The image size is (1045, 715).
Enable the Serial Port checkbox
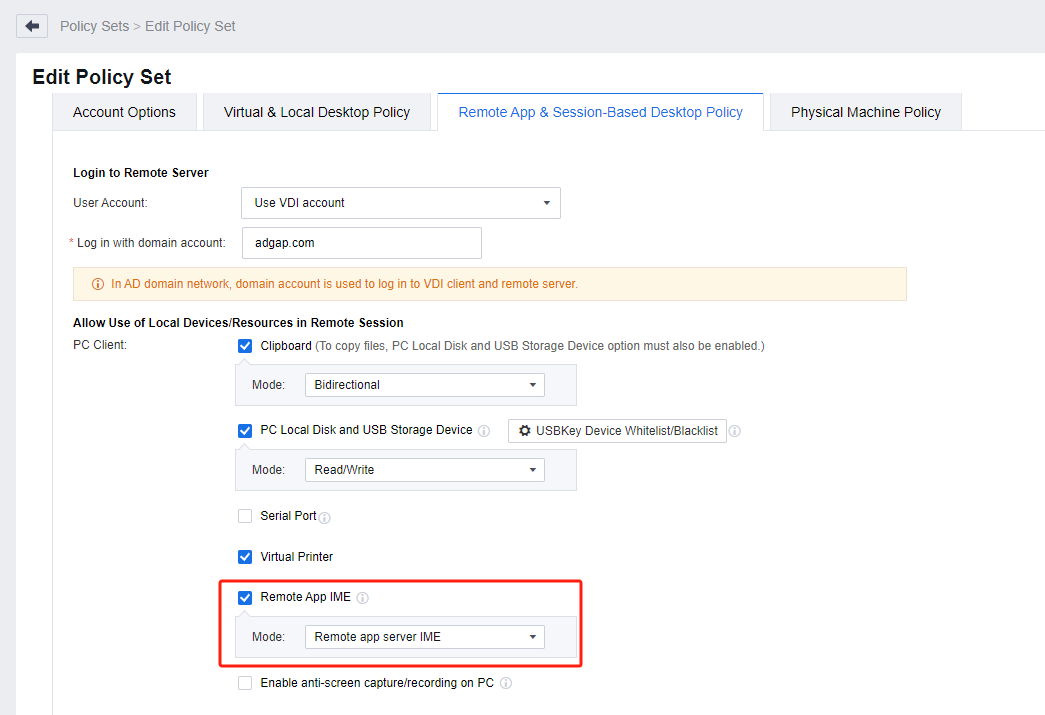click(x=245, y=517)
